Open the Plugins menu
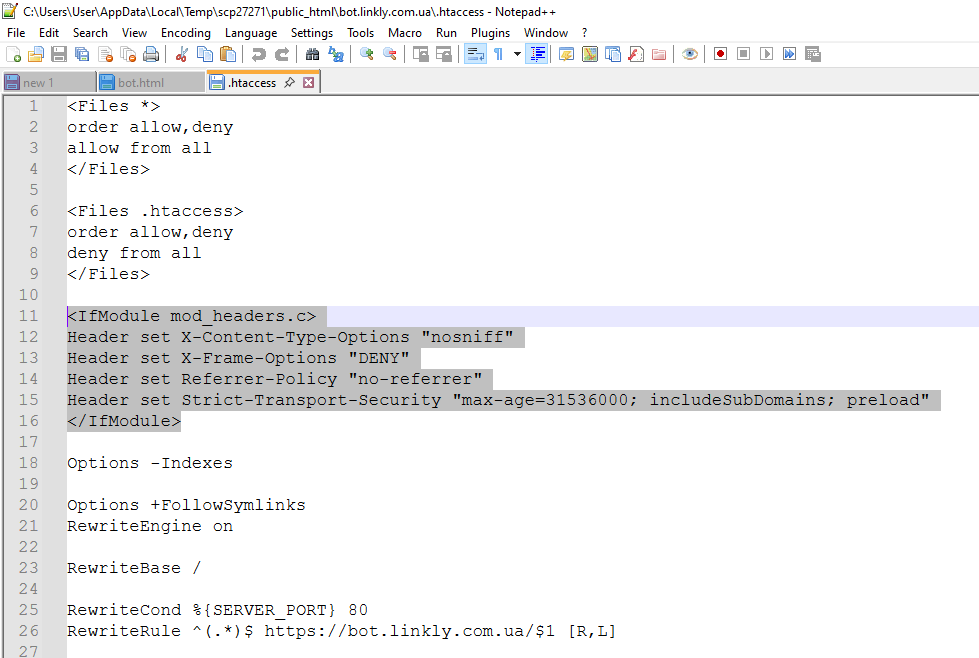This screenshot has height=658, width=979. 490,32
